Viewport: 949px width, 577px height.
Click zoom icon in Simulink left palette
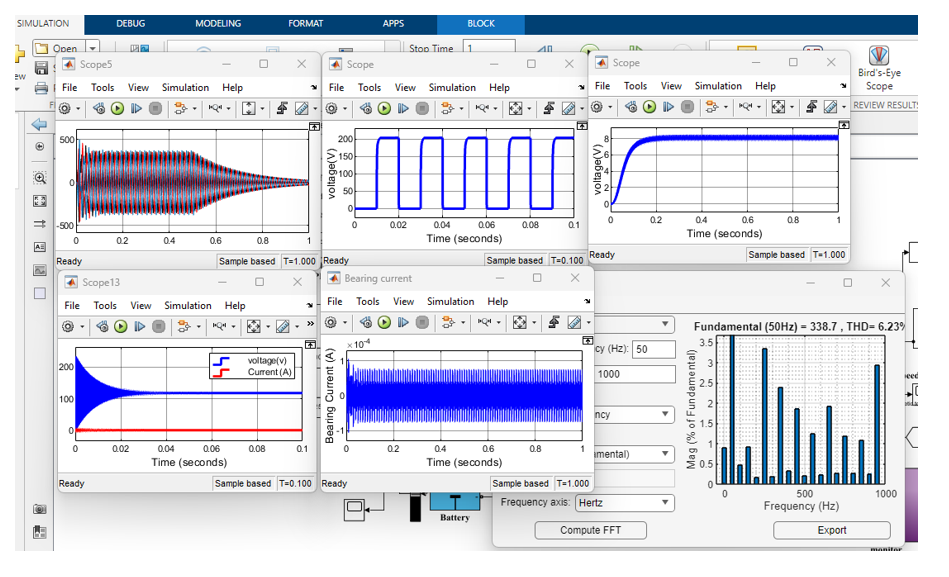tap(39, 178)
